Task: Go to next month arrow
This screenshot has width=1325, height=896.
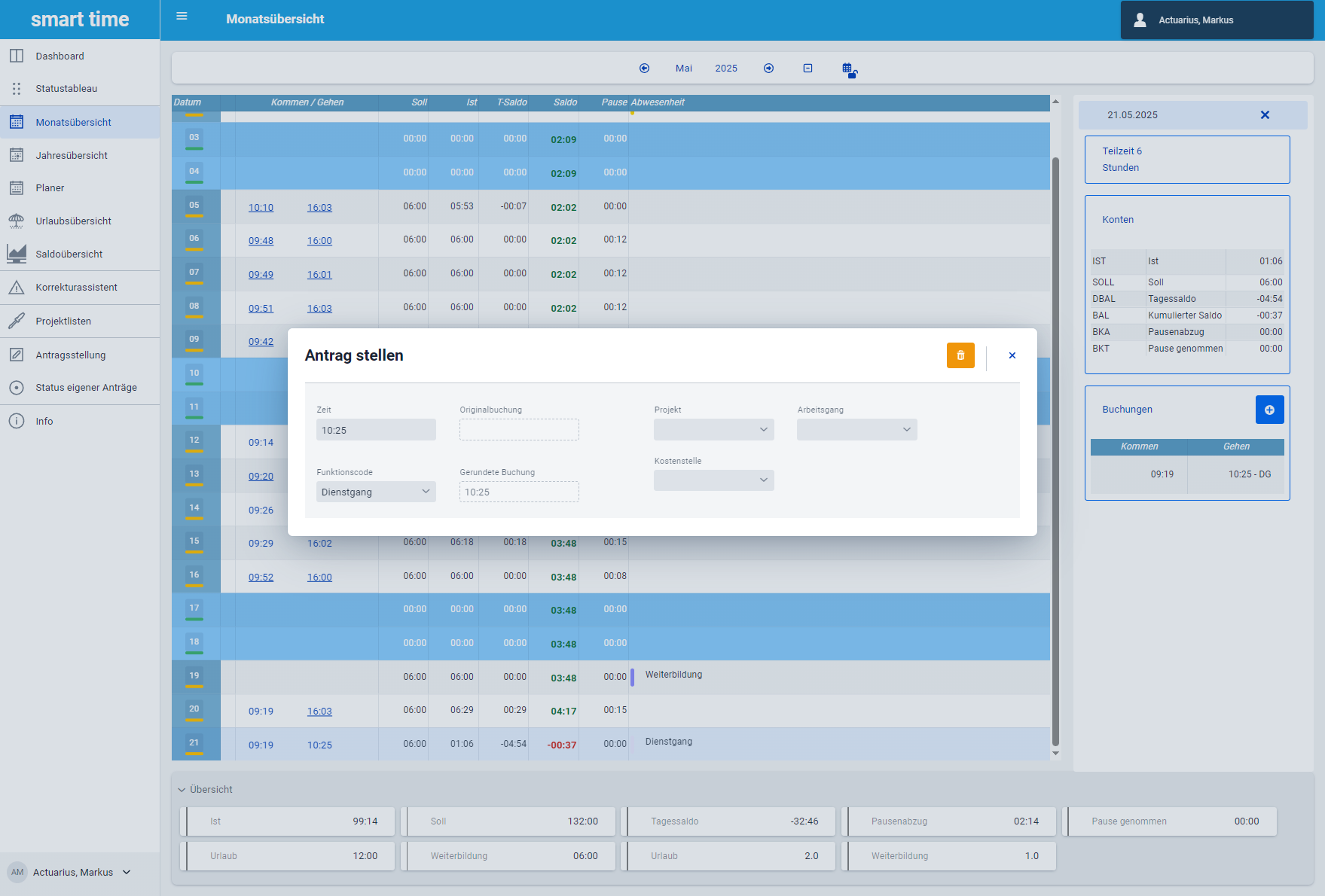Action: click(768, 69)
